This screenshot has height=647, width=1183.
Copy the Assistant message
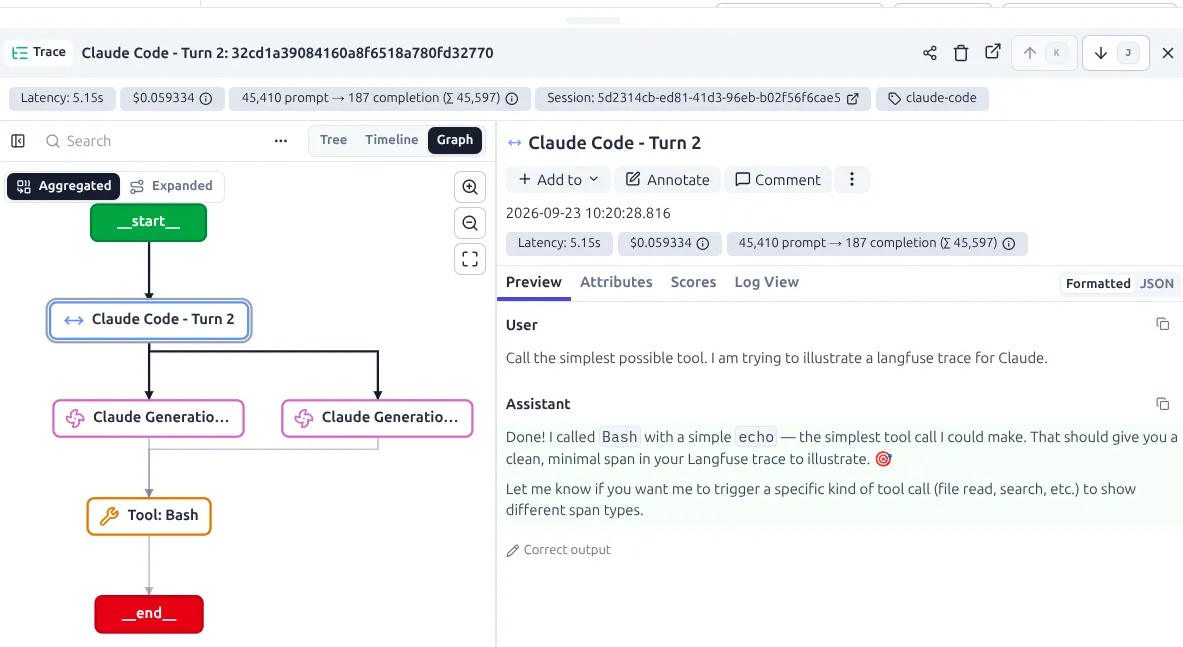tap(1163, 404)
